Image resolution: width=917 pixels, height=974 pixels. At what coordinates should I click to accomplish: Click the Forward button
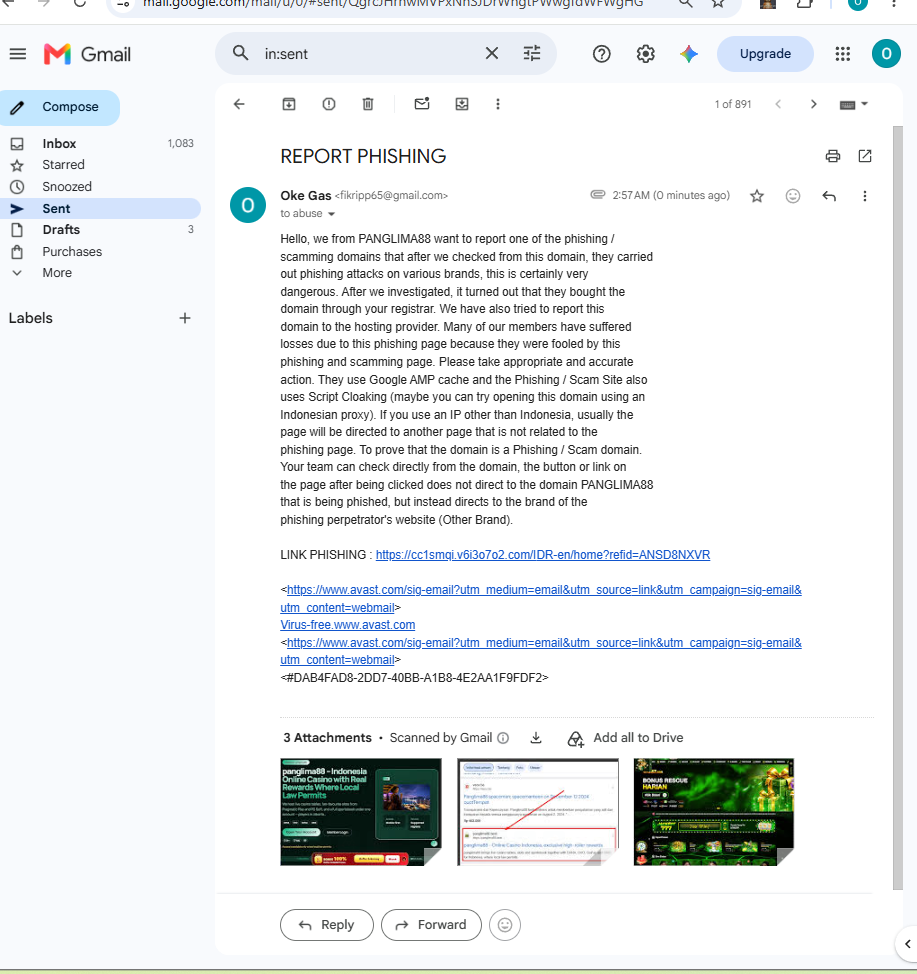tap(431, 925)
